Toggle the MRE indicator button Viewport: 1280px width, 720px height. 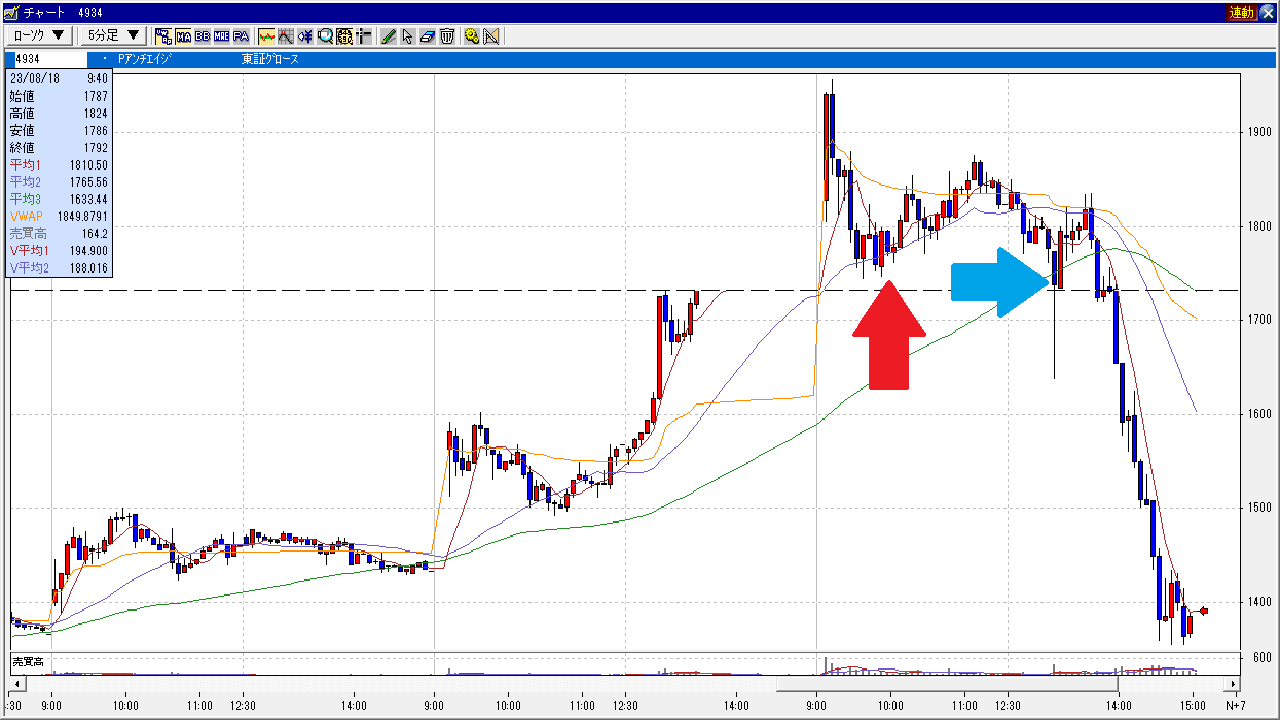221,37
